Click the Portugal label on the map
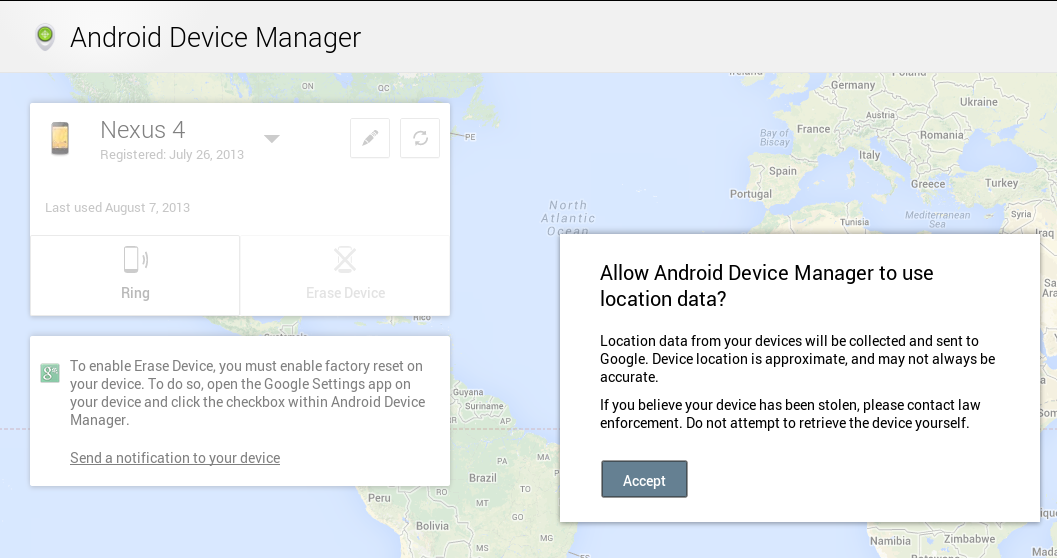 point(751,194)
